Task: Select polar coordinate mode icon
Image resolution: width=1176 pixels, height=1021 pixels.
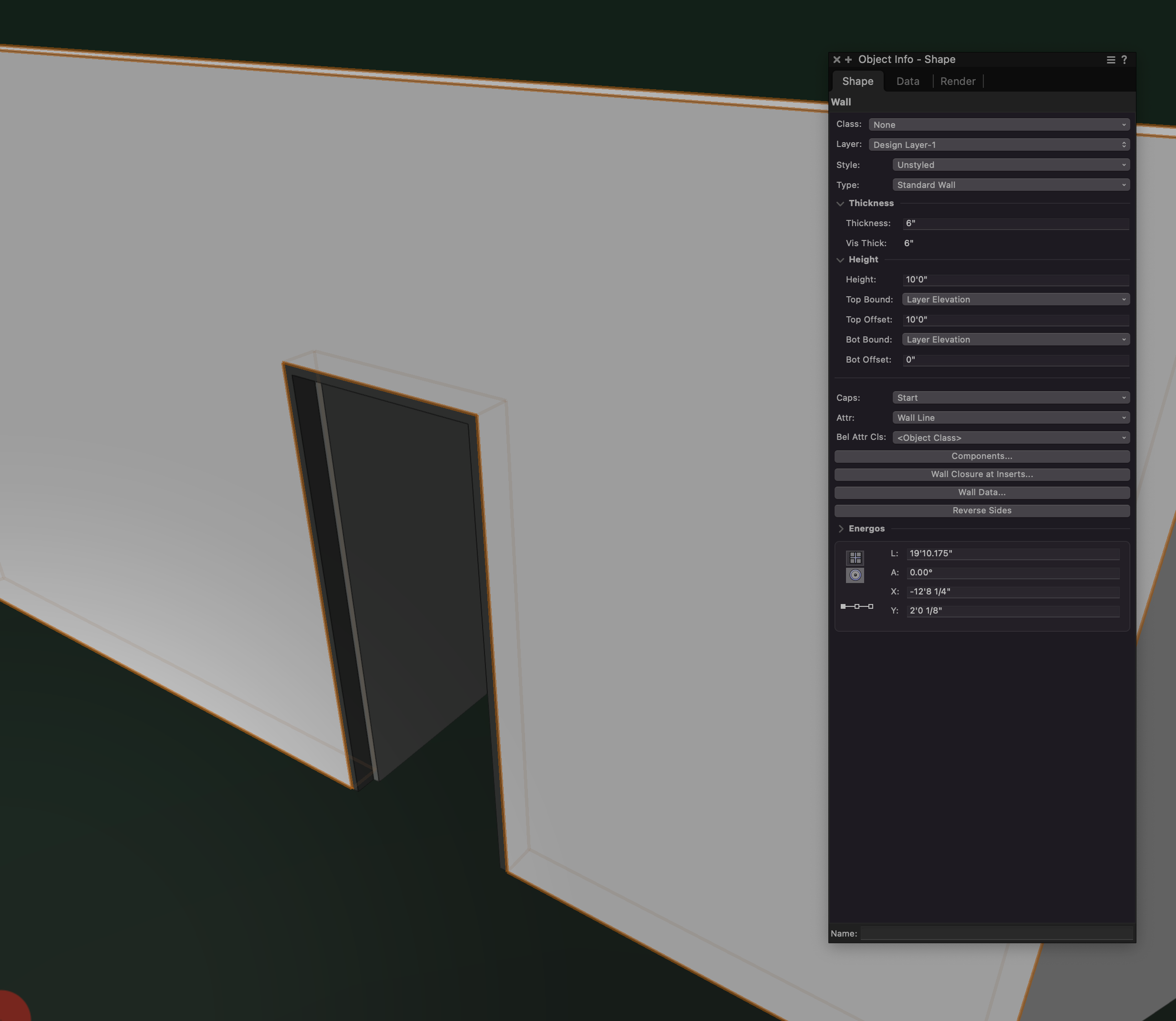Action: pyautogui.click(x=855, y=575)
